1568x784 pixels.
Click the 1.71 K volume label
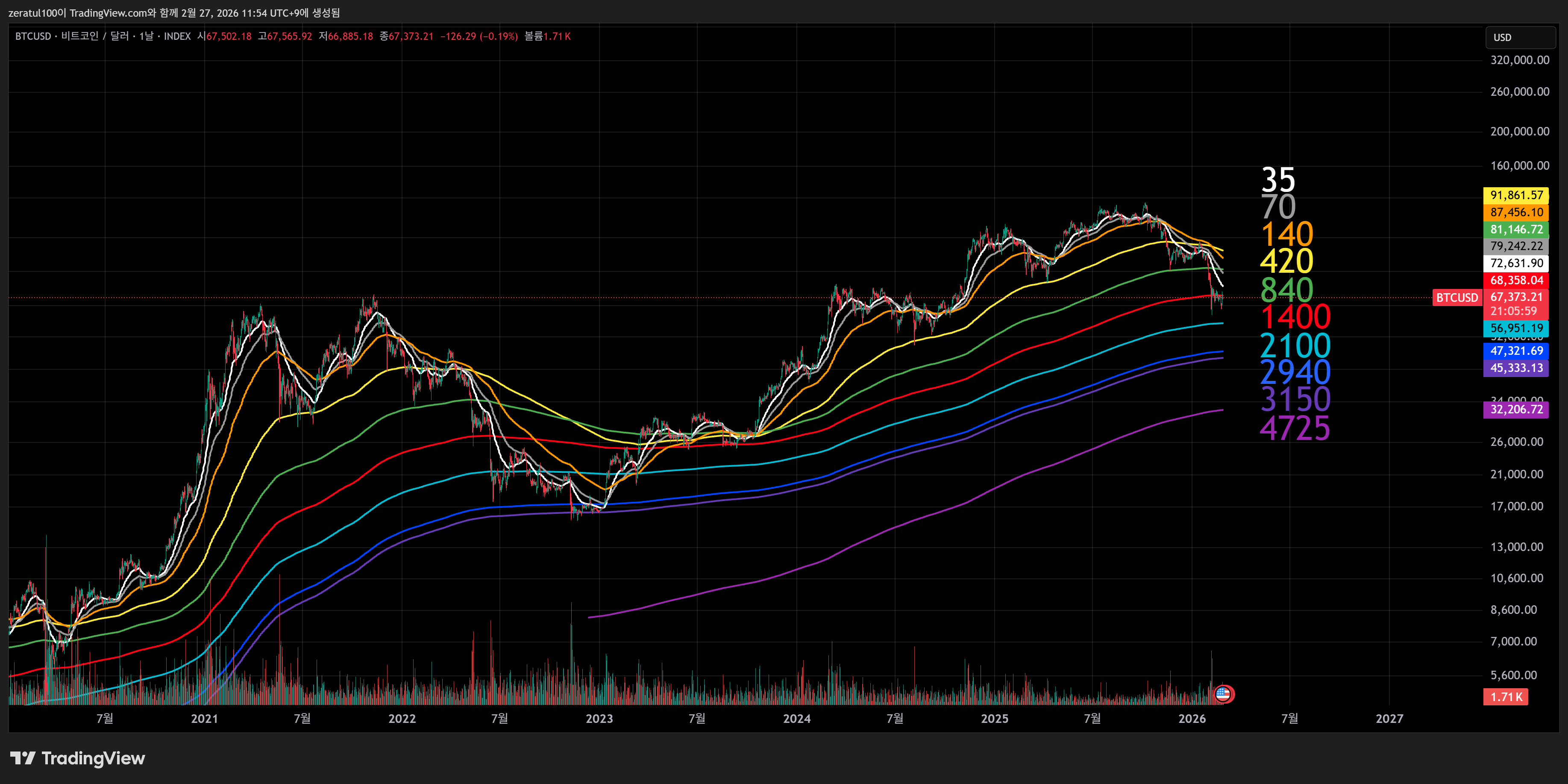tap(1505, 697)
